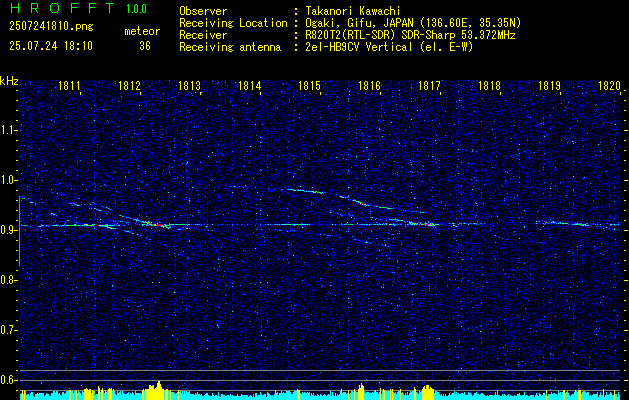
Task: Select the filename 2507241810.png
Action: click(x=51, y=27)
